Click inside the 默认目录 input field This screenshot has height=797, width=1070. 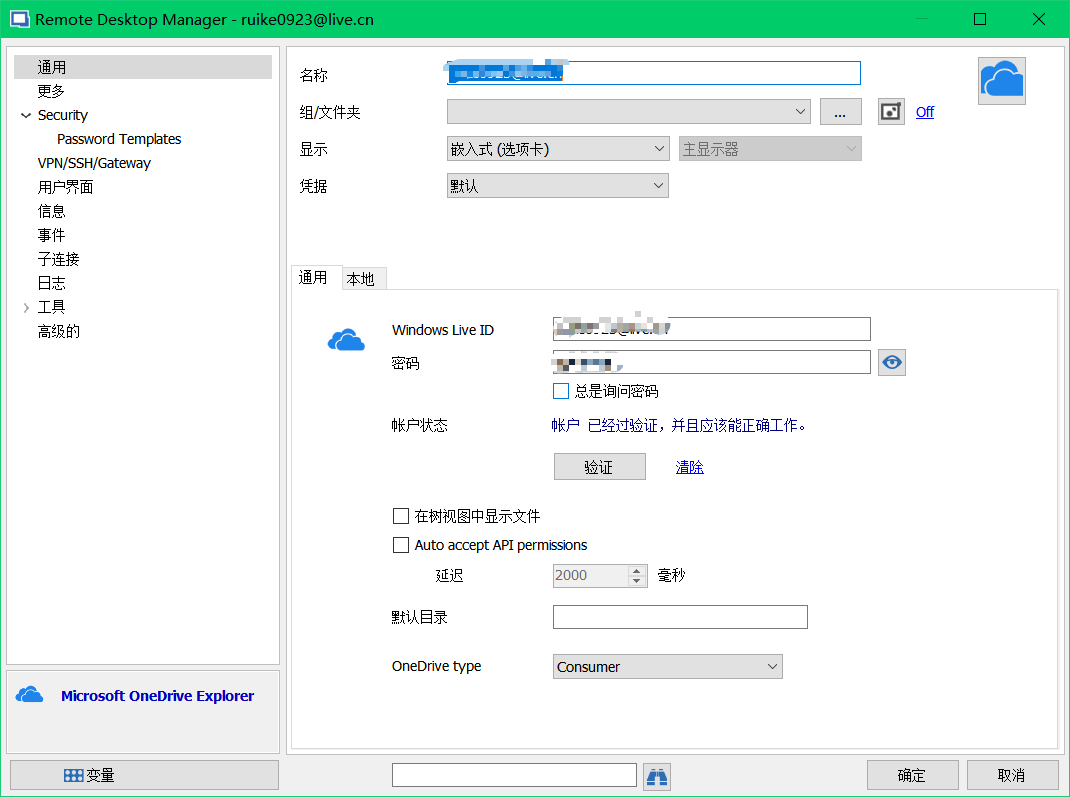pyautogui.click(x=680, y=617)
